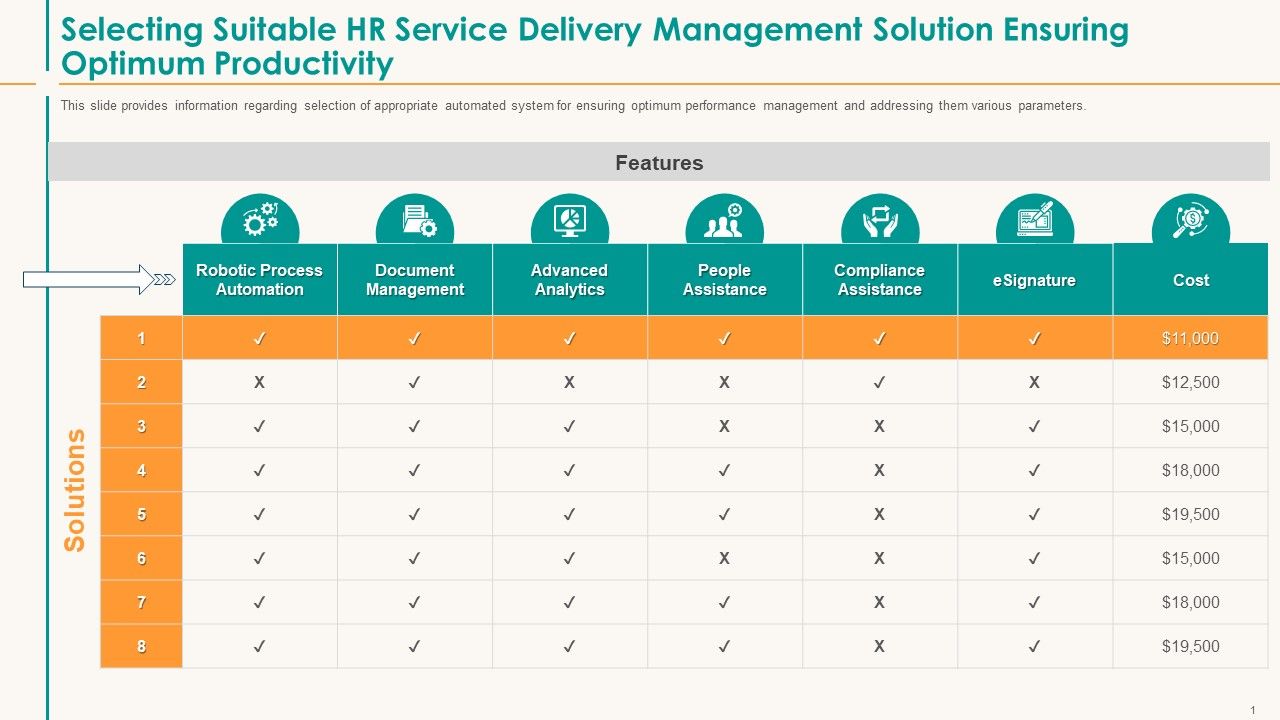Click the '$12,500' cost cell
This screenshot has width=1280, height=720.
1190,382
